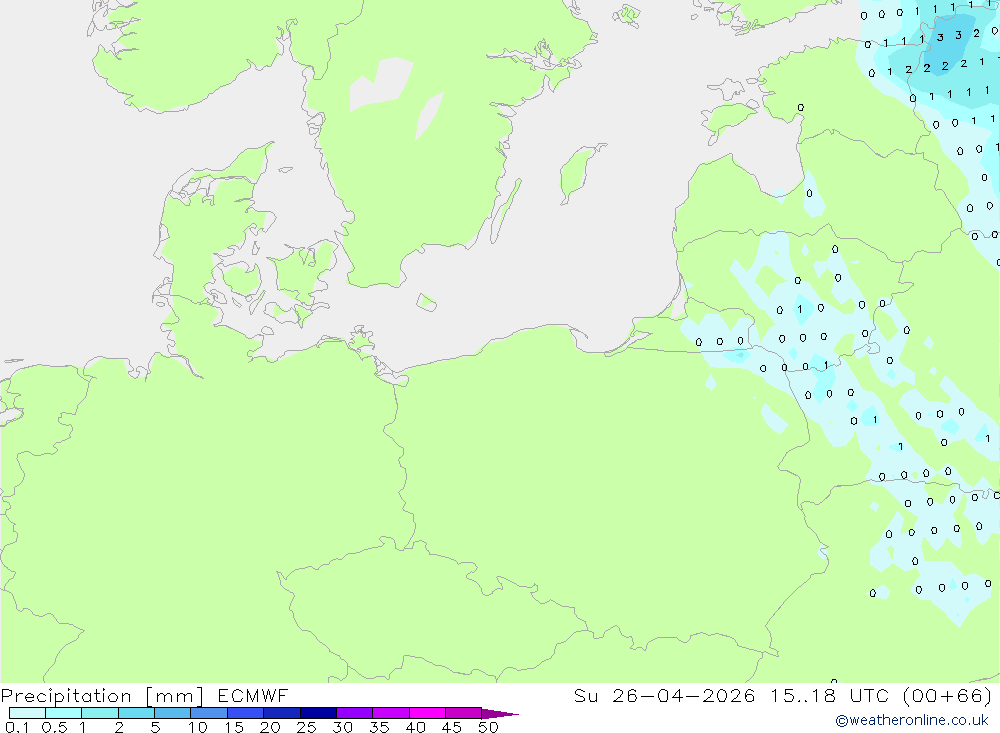Pick the 25–30 mm navy legend swatch
1000x733 pixels.
coord(318,713)
